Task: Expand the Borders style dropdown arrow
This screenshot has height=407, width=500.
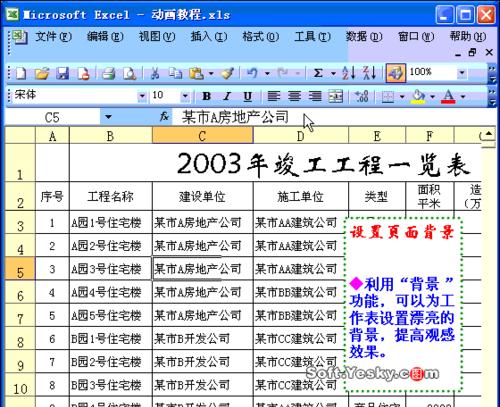Action: tap(402, 96)
